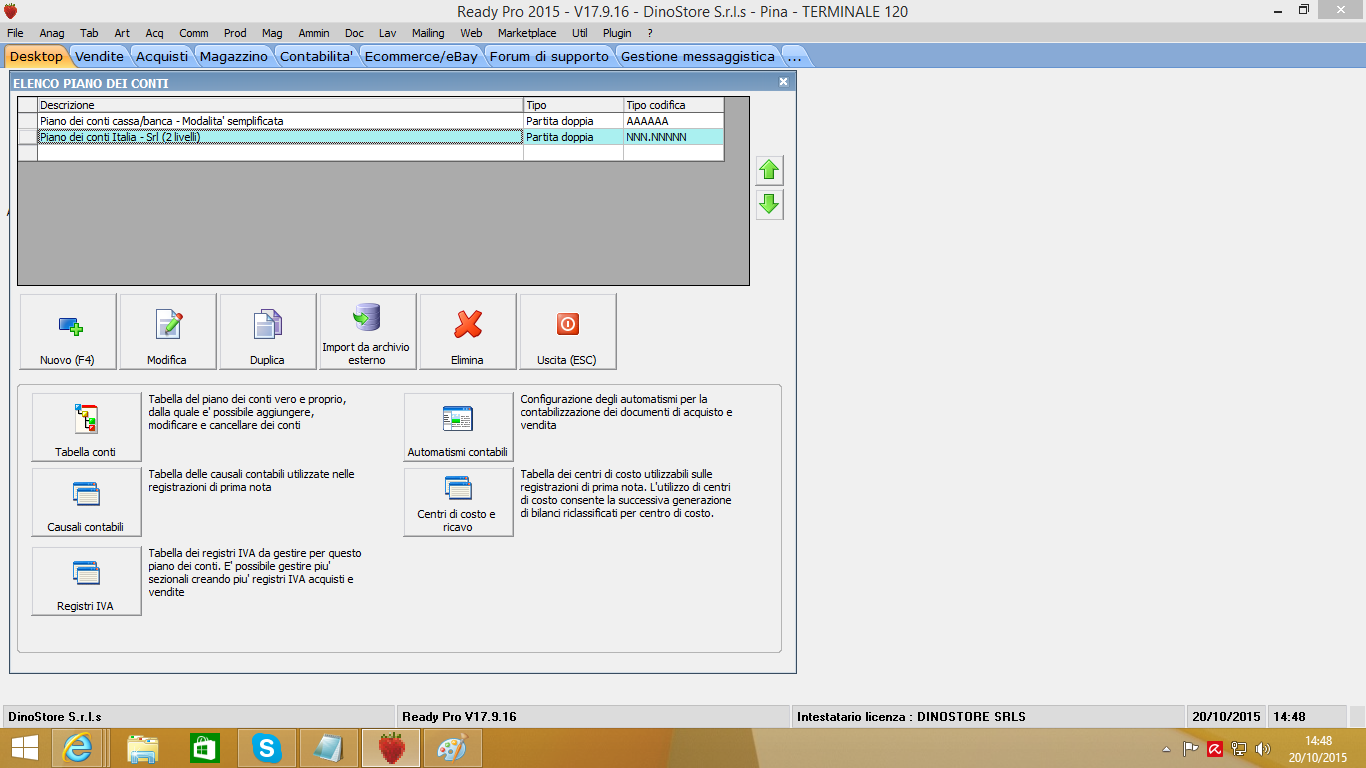
Task: Click 'Intestatario licenza : DINOSTORE SRLS' in status bar
Action: coord(989,716)
